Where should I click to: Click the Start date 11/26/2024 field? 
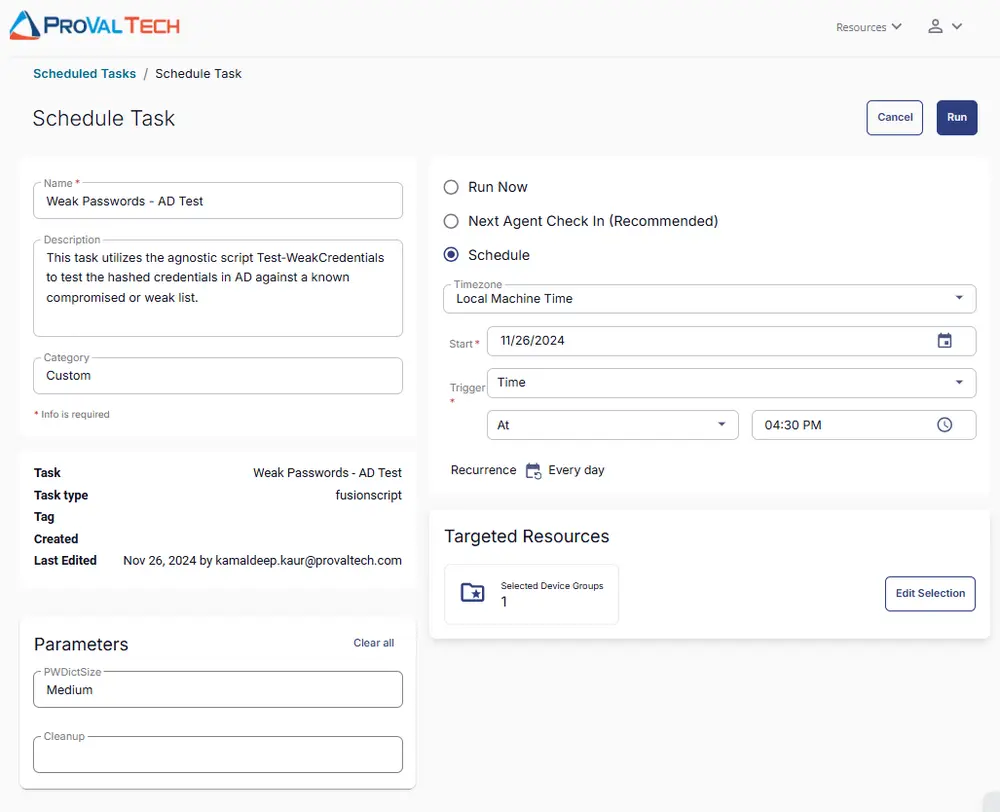tap(732, 341)
